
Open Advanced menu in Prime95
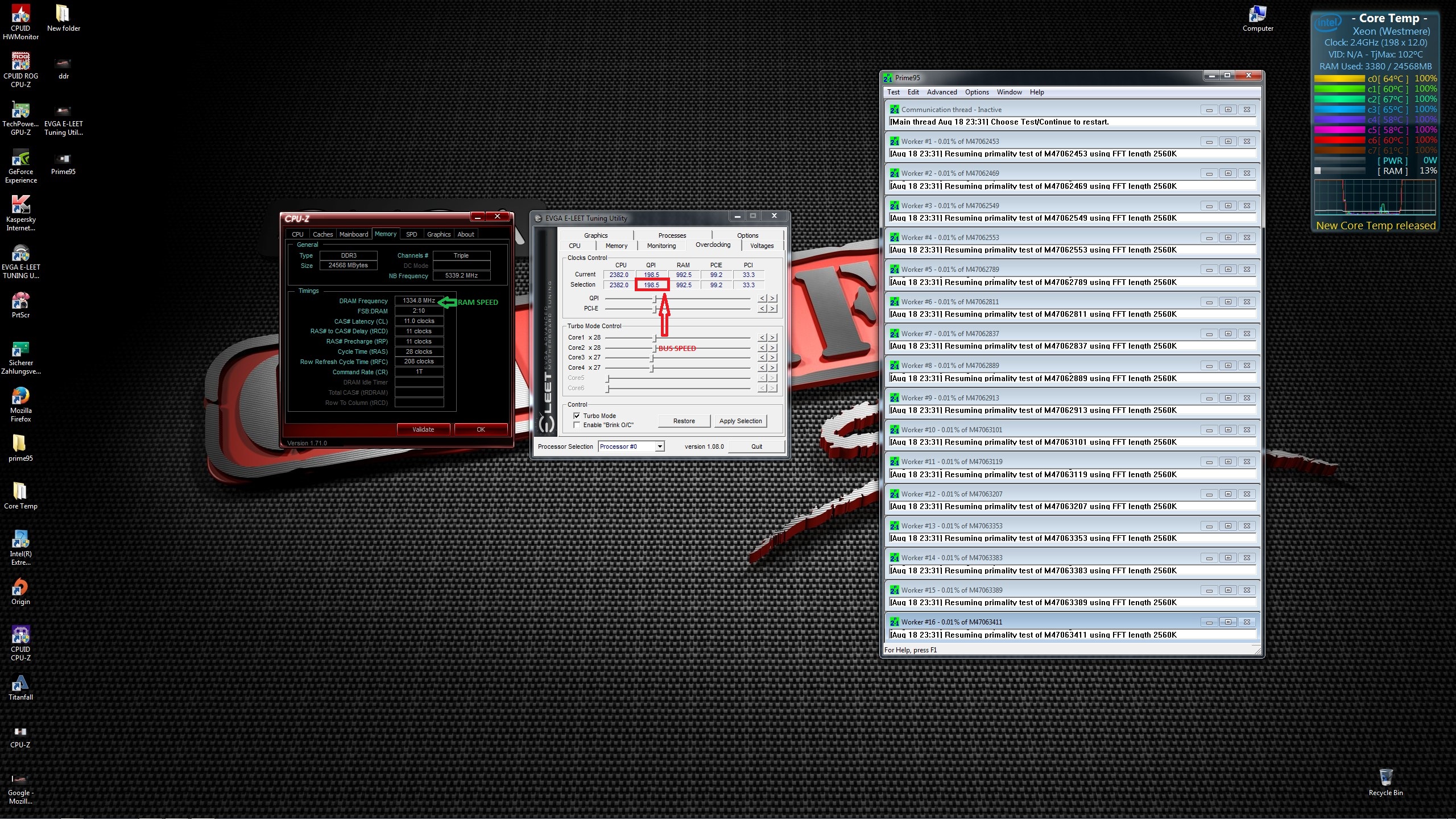(942, 92)
